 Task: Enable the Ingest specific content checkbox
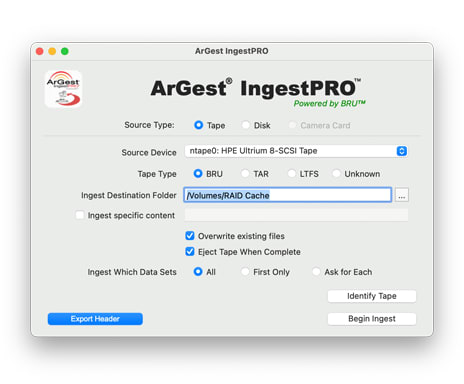click(x=80, y=215)
